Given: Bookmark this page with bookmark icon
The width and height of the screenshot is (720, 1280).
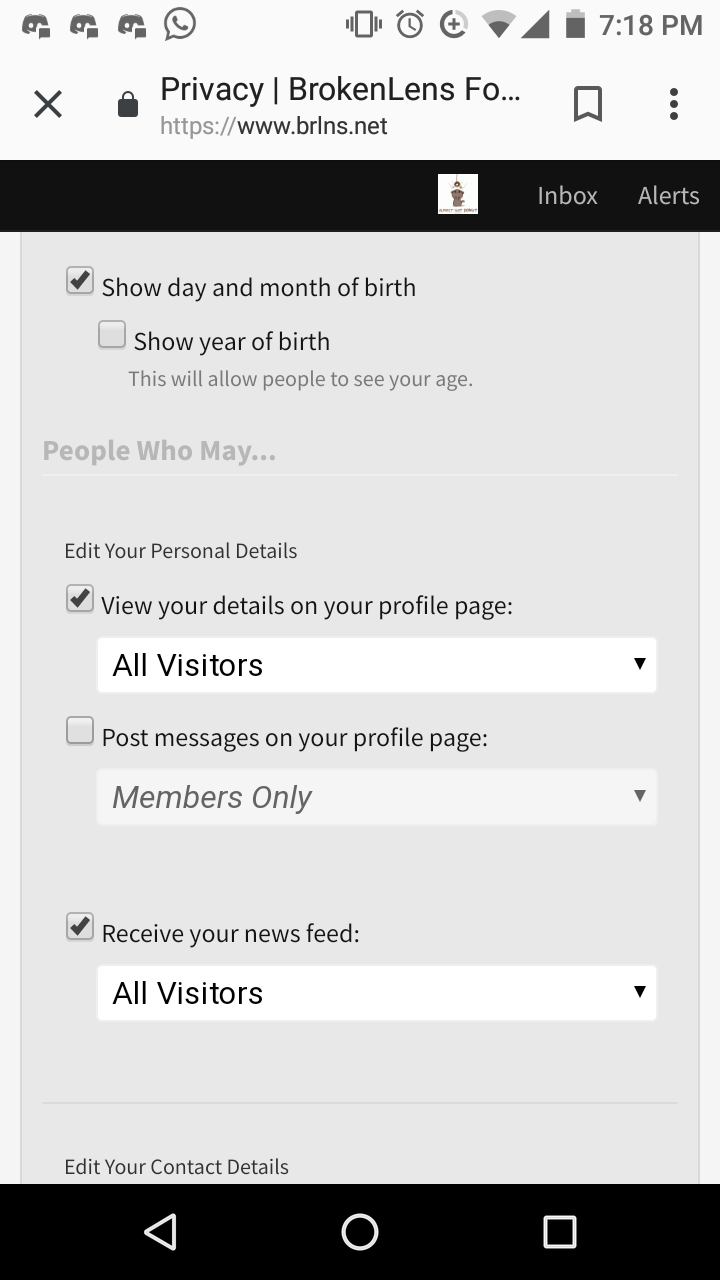Looking at the screenshot, I should [588, 104].
